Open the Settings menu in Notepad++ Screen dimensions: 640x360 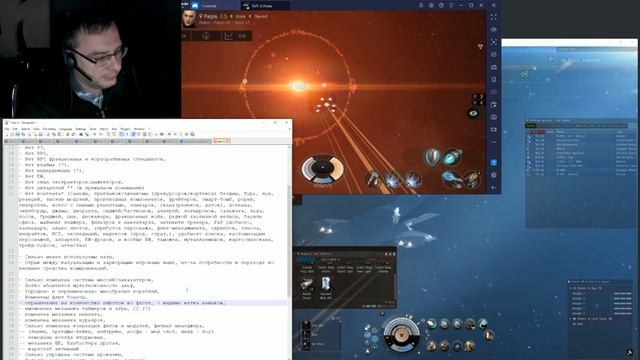(81, 129)
